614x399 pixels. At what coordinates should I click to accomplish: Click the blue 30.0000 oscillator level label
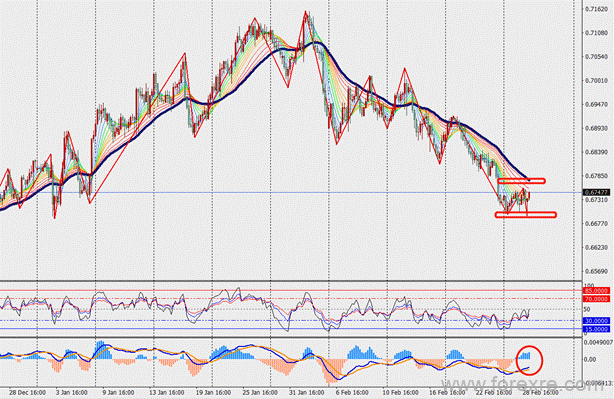pos(596,321)
